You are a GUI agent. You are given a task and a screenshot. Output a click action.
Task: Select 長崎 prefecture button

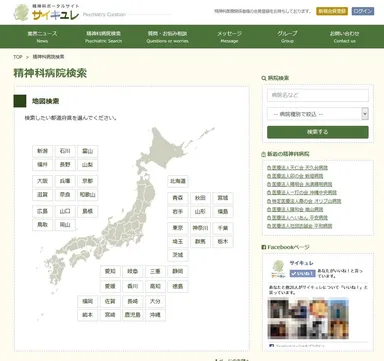click(133, 301)
